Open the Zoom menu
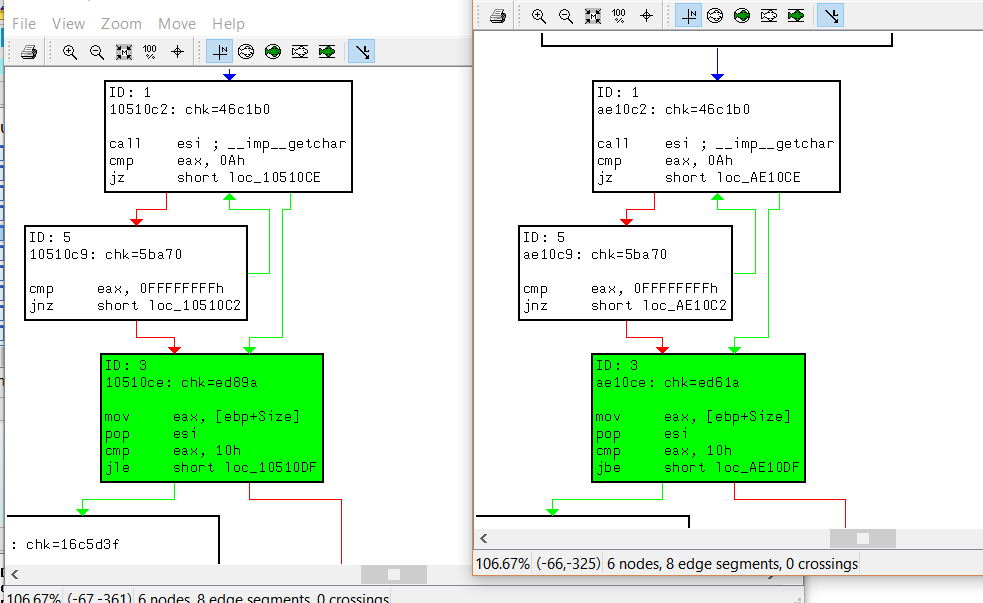983x603 pixels. coord(121,23)
